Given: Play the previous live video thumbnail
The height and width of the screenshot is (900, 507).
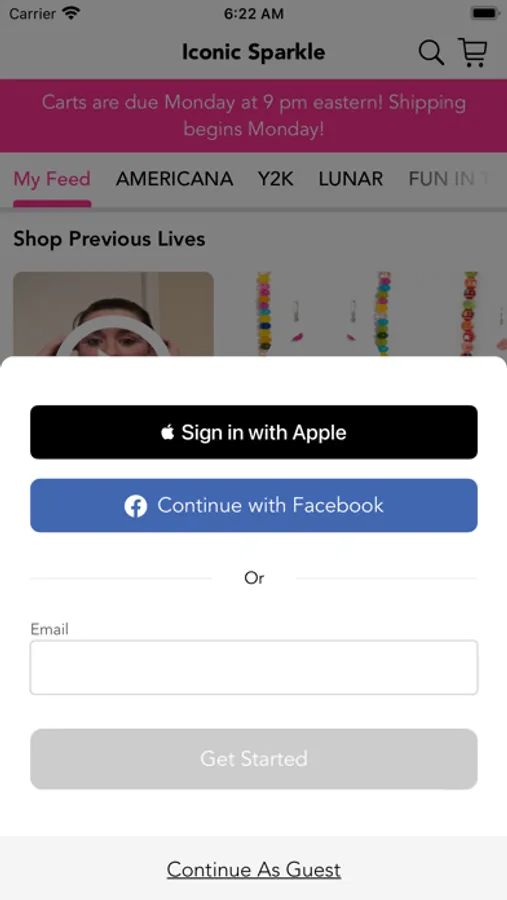Looking at the screenshot, I should tap(113, 314).
